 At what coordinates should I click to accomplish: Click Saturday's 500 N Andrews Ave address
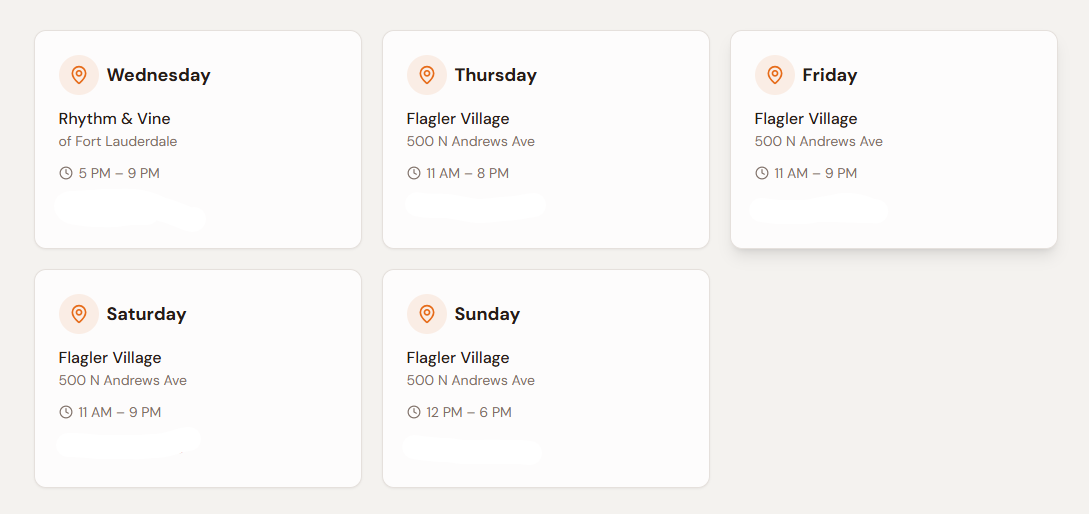(x=122, y=380)
